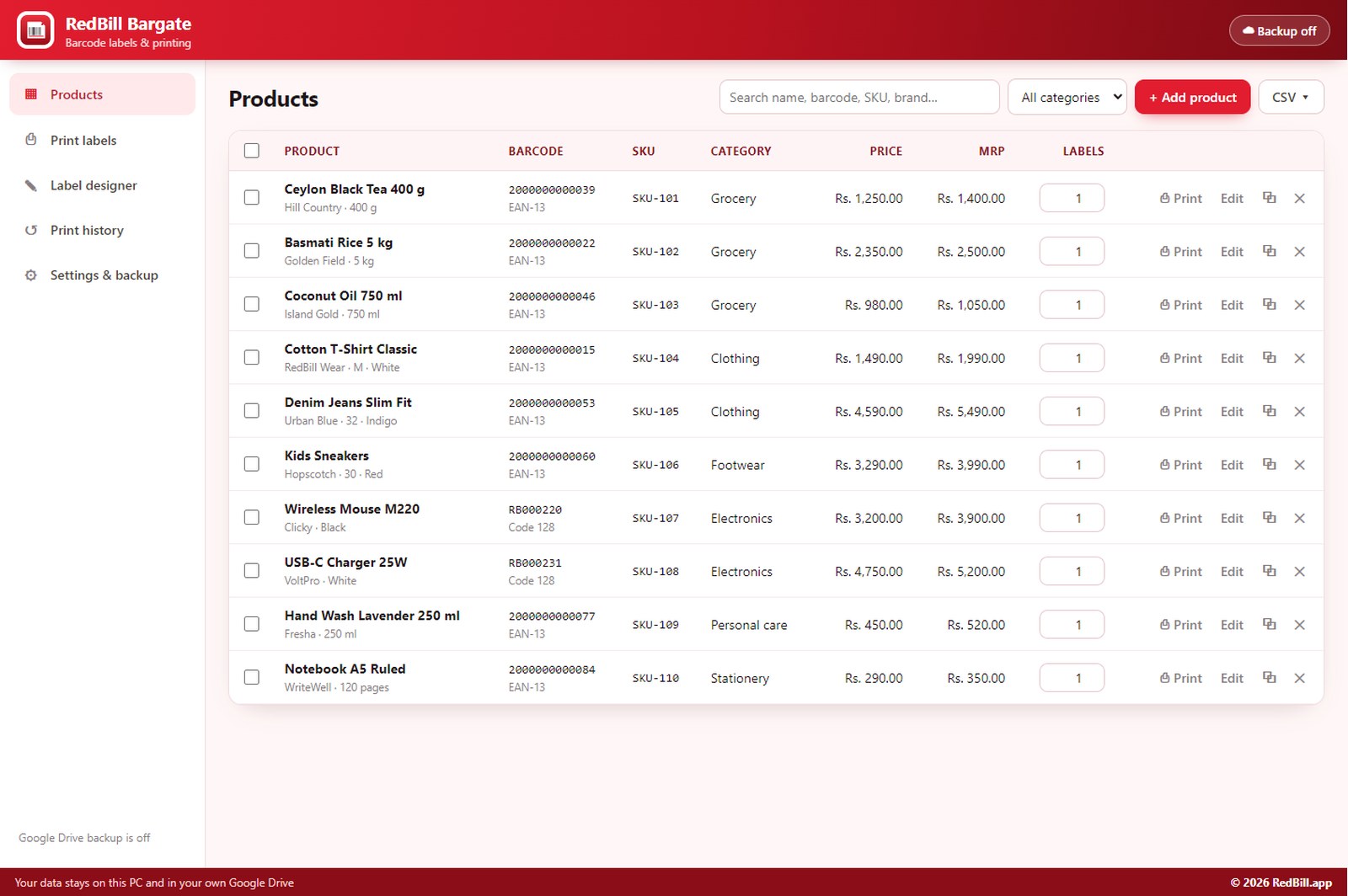
Task: Tick the Denim Jeans Slim Fit checkbox
Action: coord(252,411)
